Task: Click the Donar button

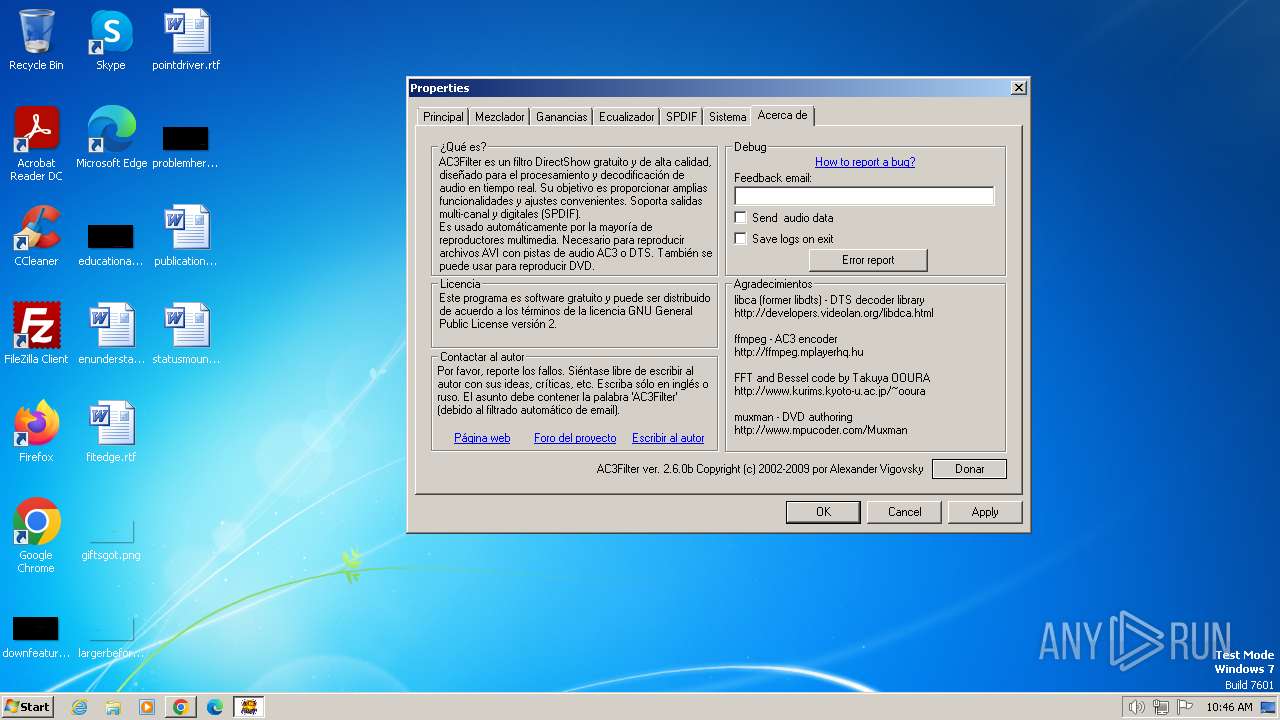Action: point(969,469)
